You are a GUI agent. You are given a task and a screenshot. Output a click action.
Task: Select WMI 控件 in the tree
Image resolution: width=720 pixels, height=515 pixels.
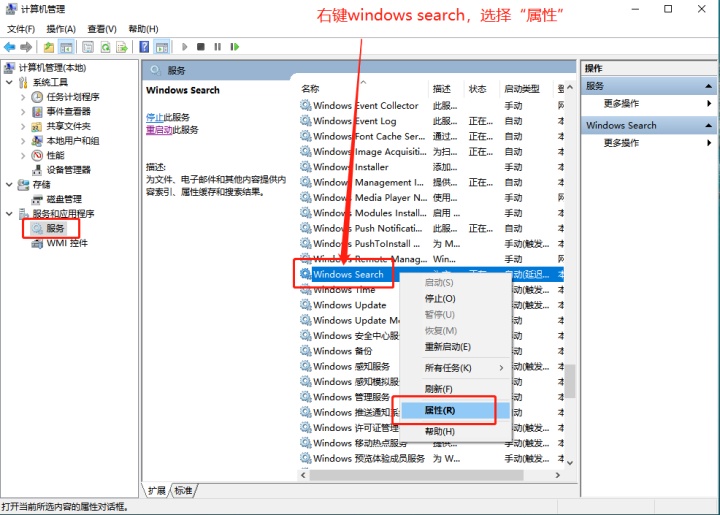[67, 243]
